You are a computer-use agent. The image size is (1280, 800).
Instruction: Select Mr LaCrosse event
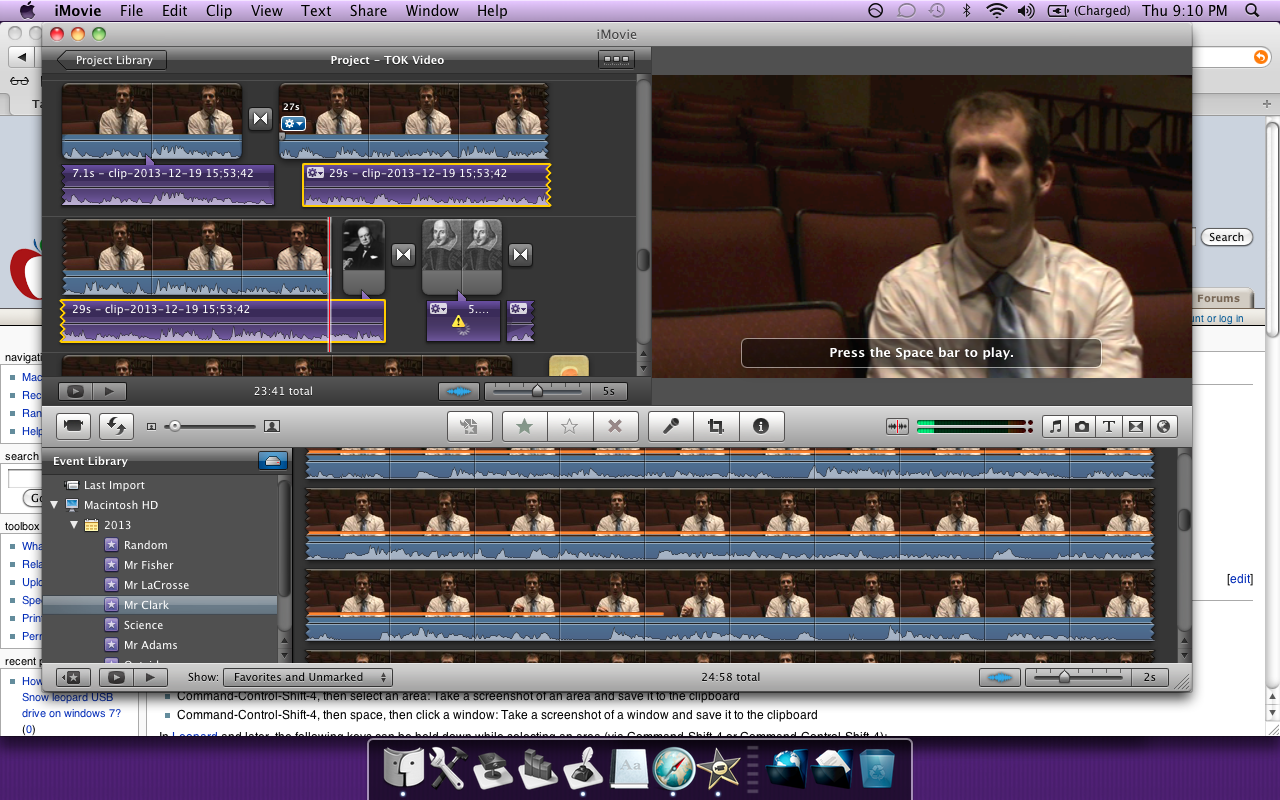[x=156, y=585]
